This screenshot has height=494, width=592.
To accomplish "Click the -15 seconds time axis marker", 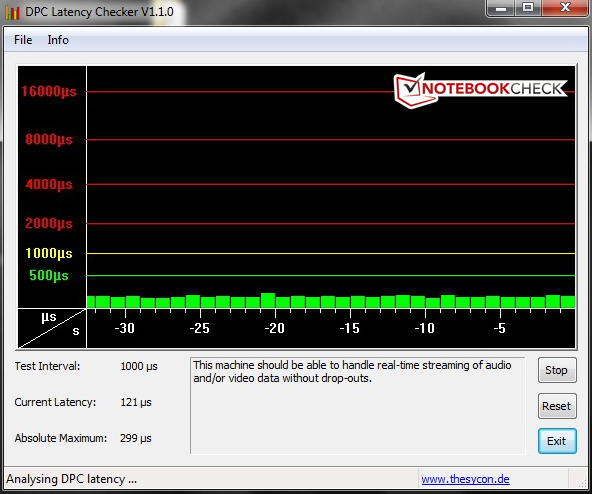I will point(349,328).
